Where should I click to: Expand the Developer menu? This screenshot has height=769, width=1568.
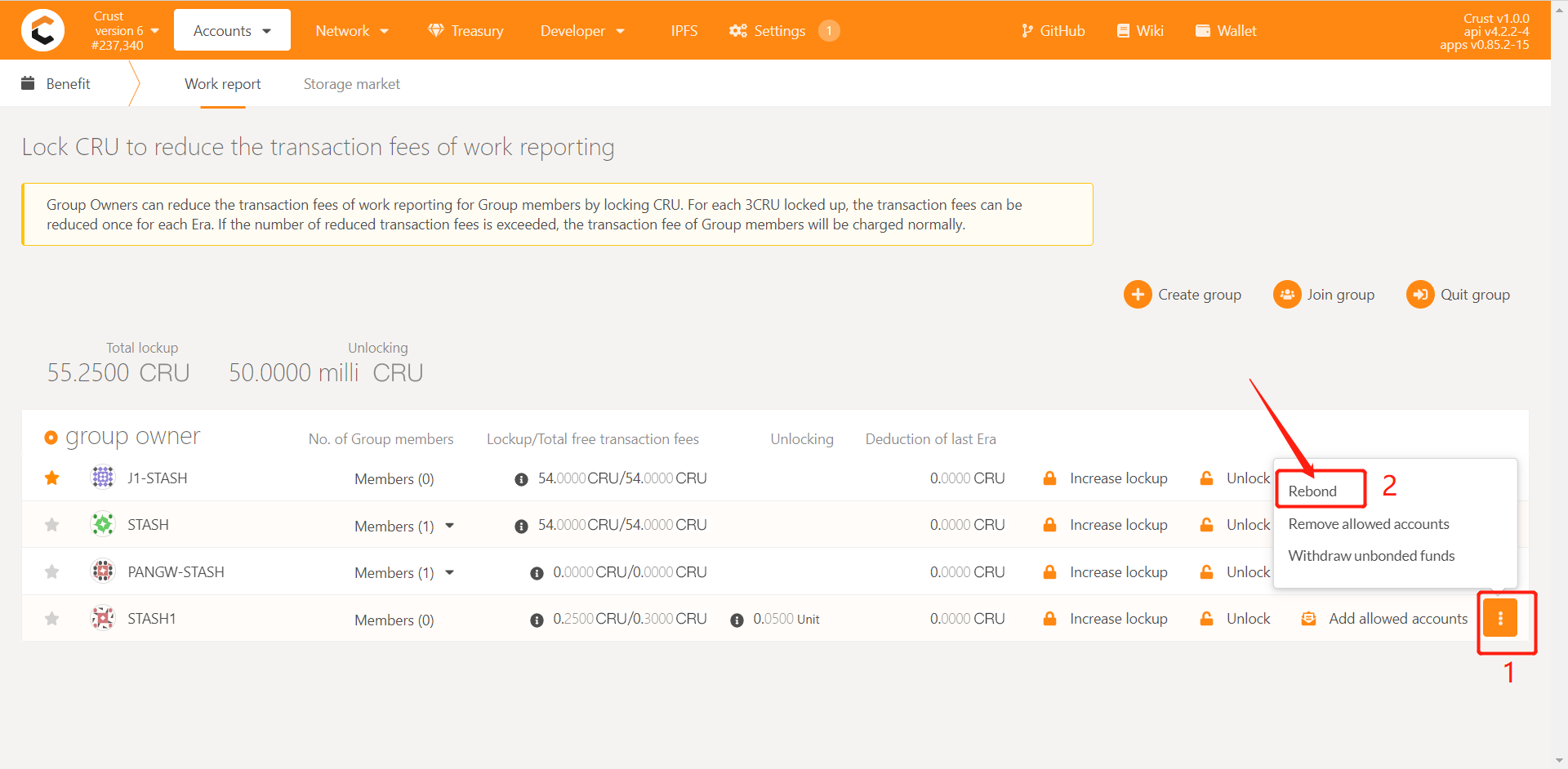tap(582, 31)
